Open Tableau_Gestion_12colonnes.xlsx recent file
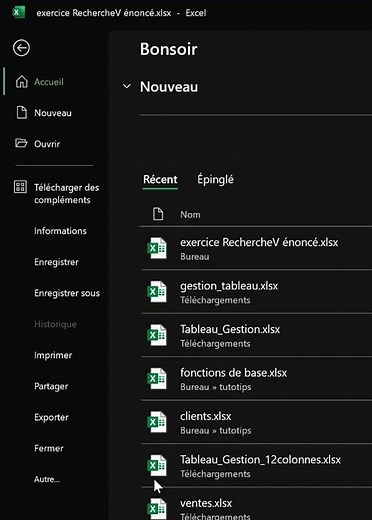This screenshot has width=372, height=520. [x=260, y=460]
